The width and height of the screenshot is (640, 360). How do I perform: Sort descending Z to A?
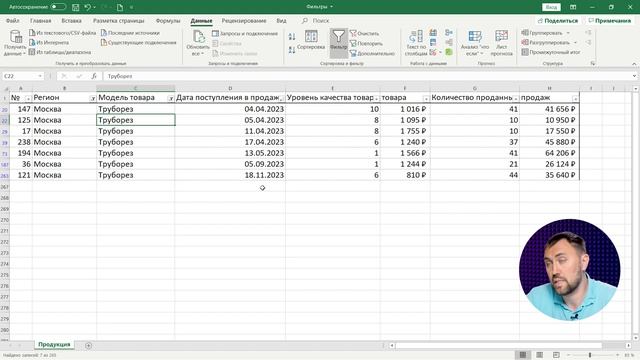[x=292, y=50]
